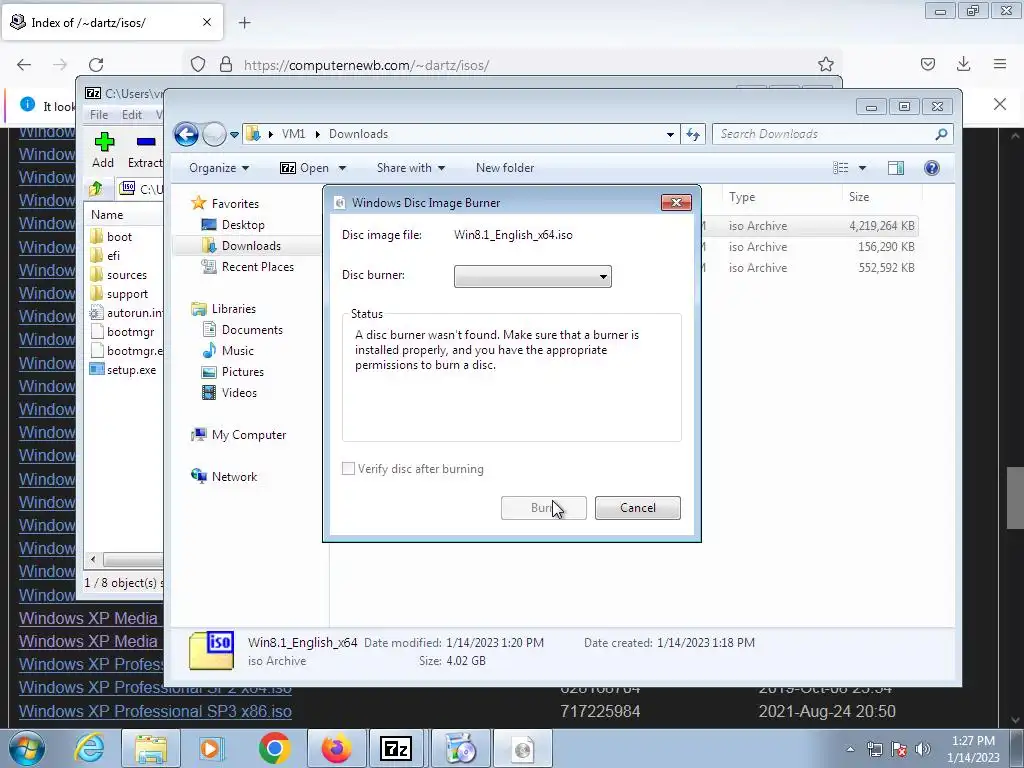Click the Explorer address bar refresh icon
This screenshot has height=768, width=1024.
(x=692, y=135)
